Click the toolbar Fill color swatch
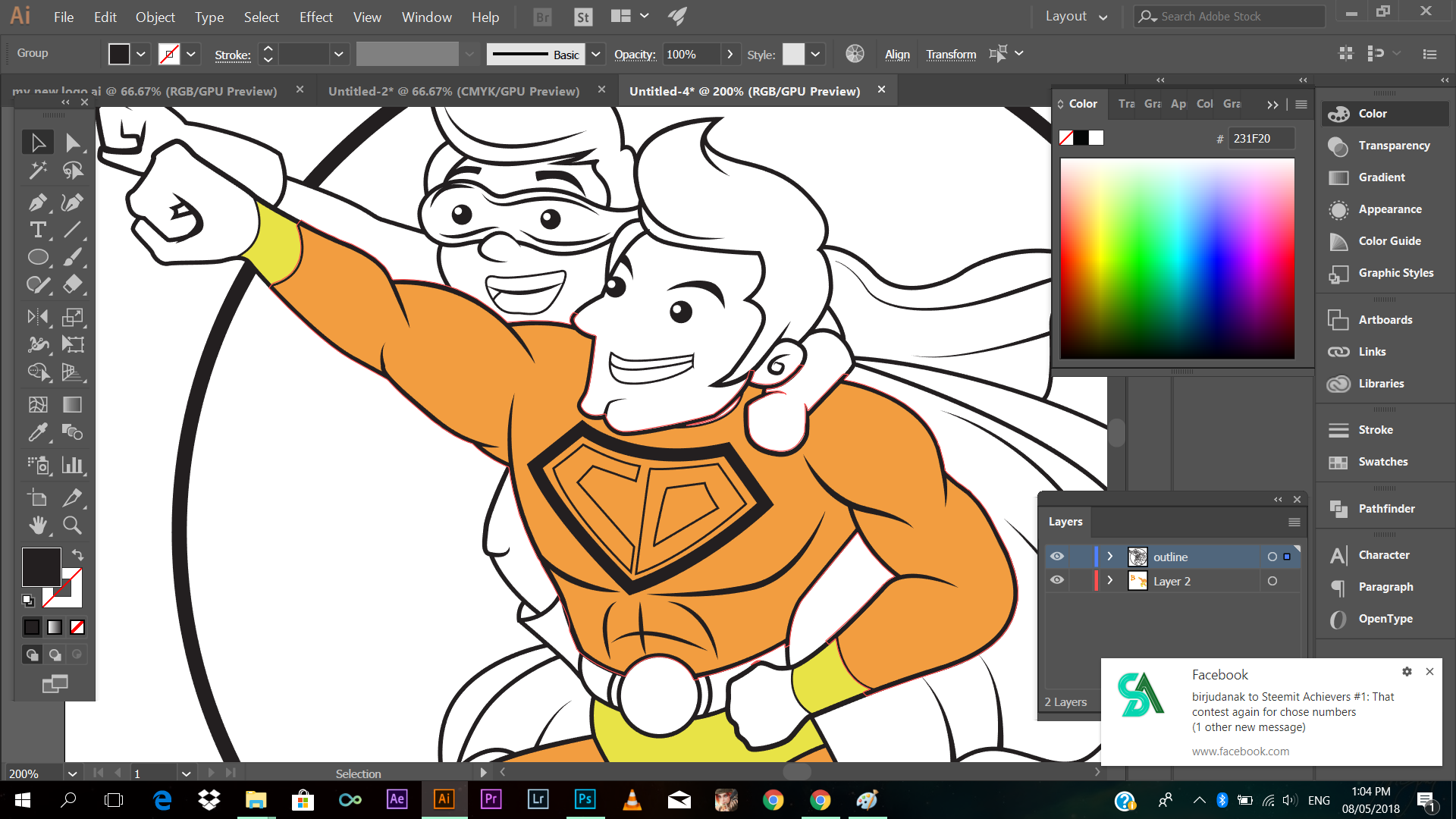The height and width of the screenshot is (819, 1456). 41,567
